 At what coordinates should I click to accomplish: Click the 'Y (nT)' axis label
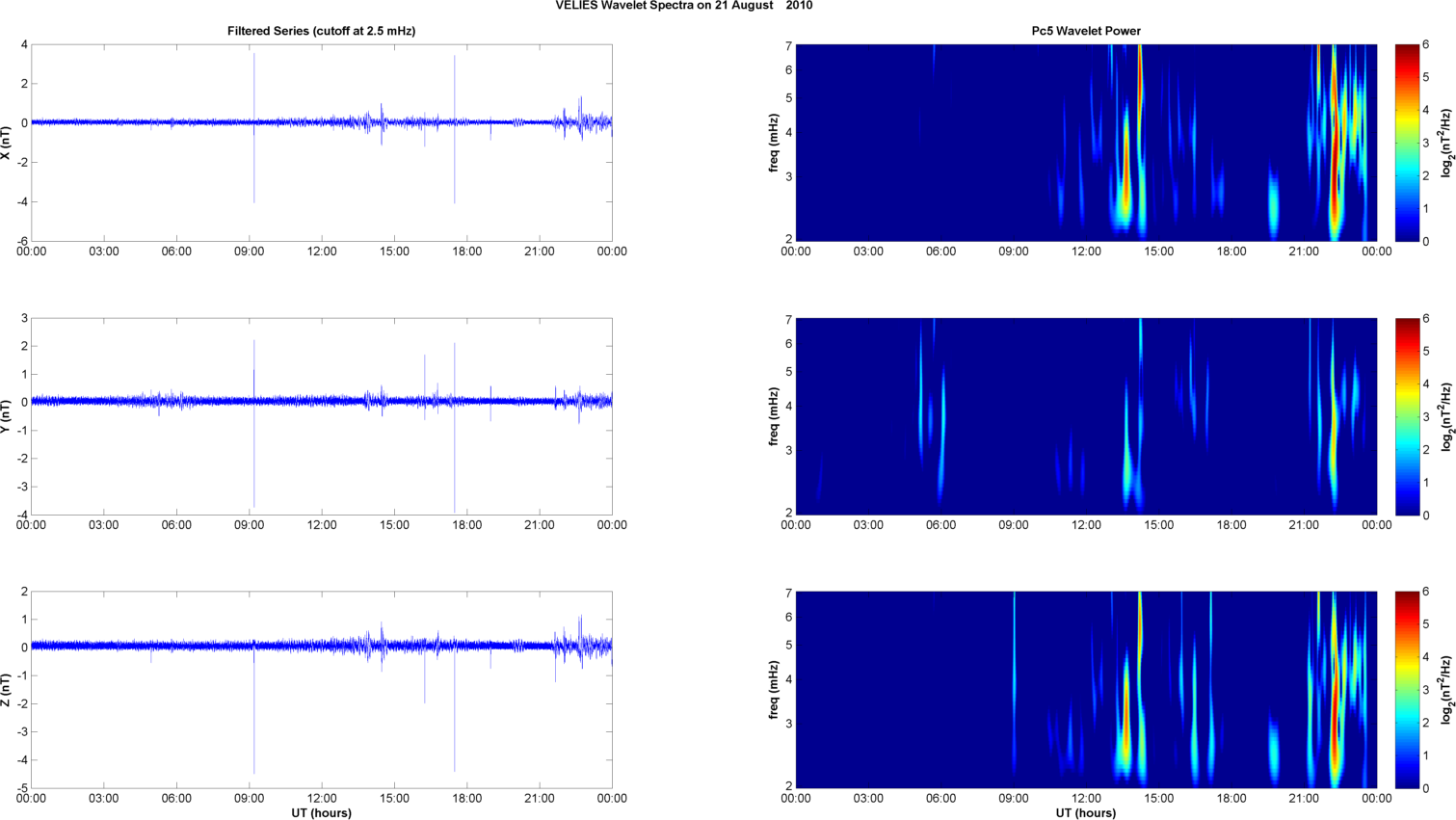point(7,416)
